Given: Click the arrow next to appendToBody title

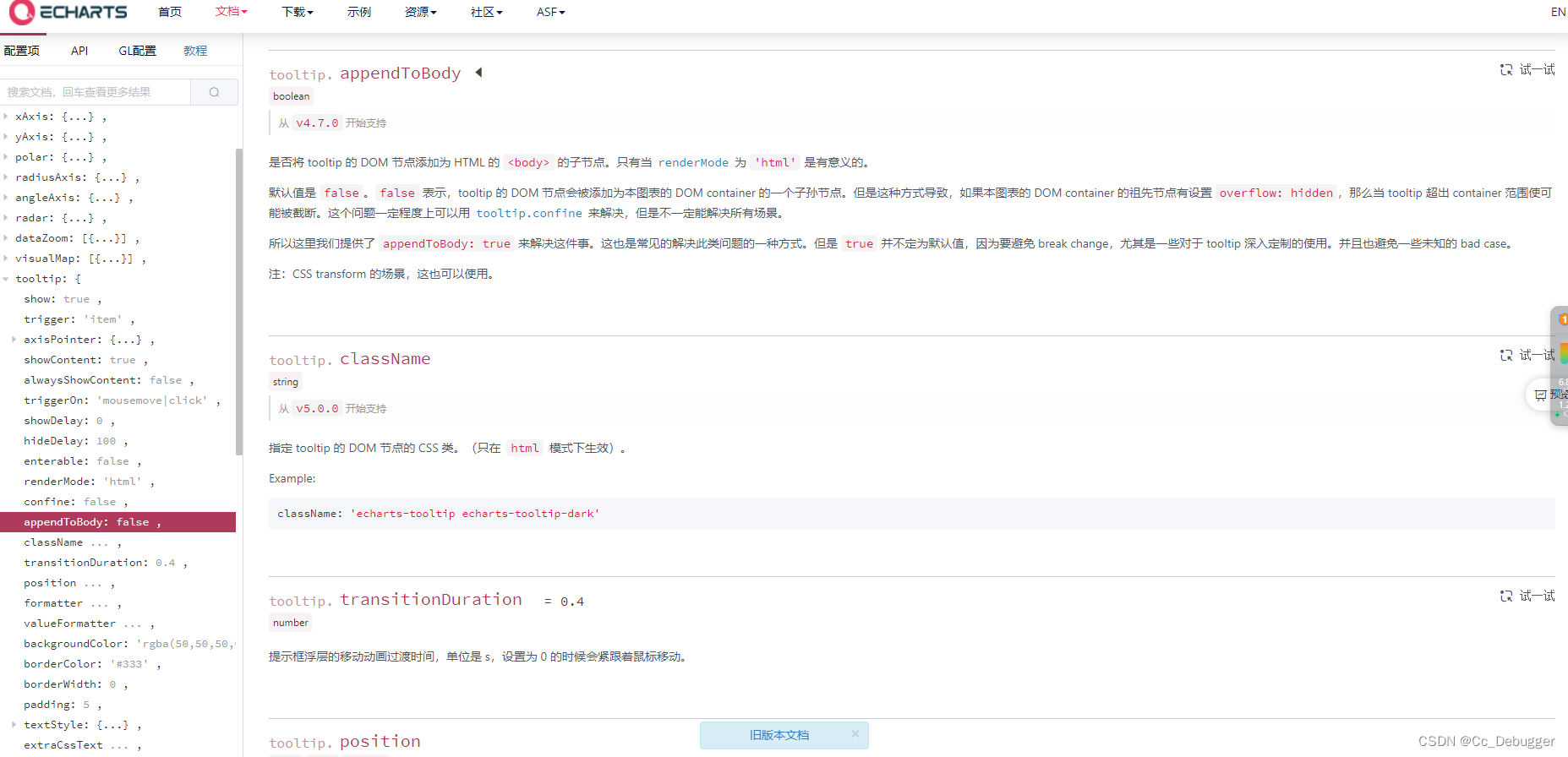Looking at the screenshot, I should point(478,73).
